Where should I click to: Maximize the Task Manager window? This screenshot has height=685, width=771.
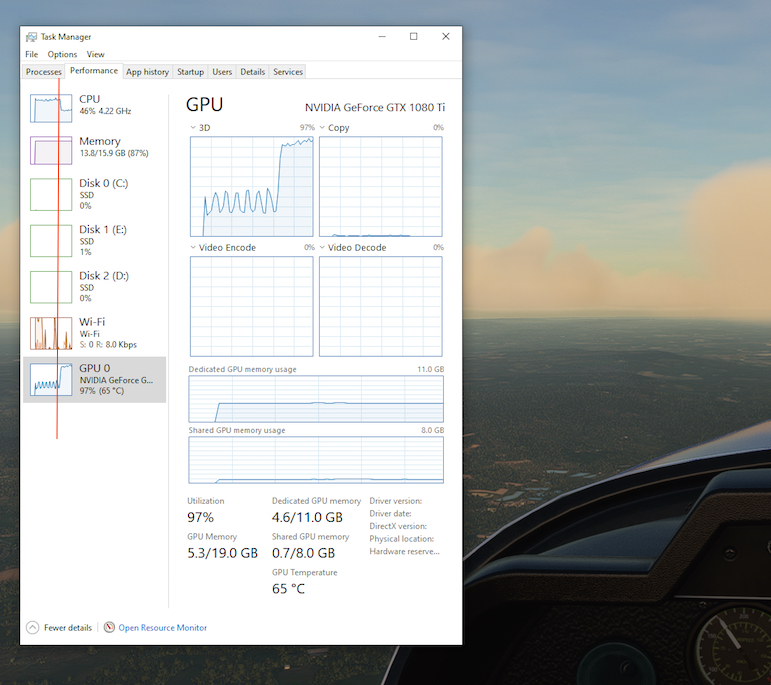click(x=414, y=36)
